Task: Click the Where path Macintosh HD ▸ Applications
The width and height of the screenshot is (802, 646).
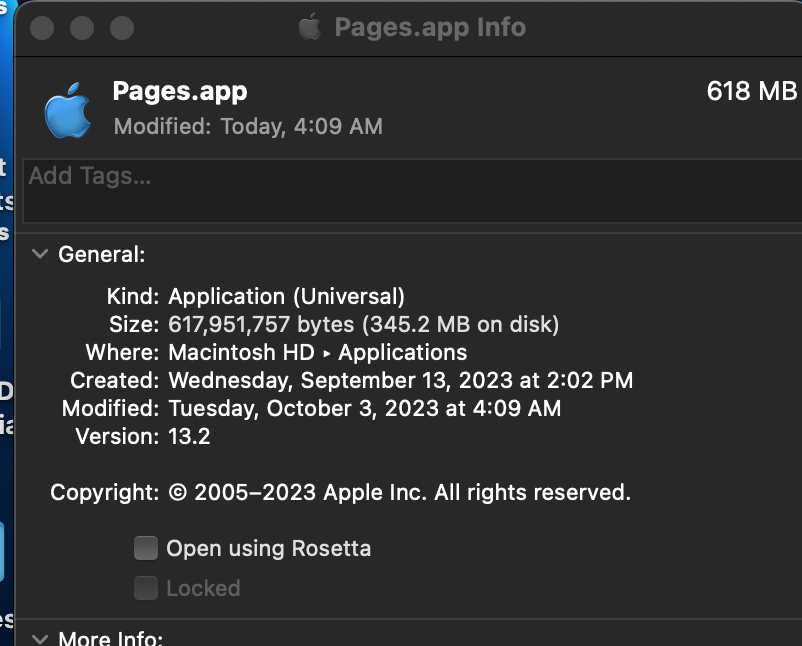Action: 317,352
